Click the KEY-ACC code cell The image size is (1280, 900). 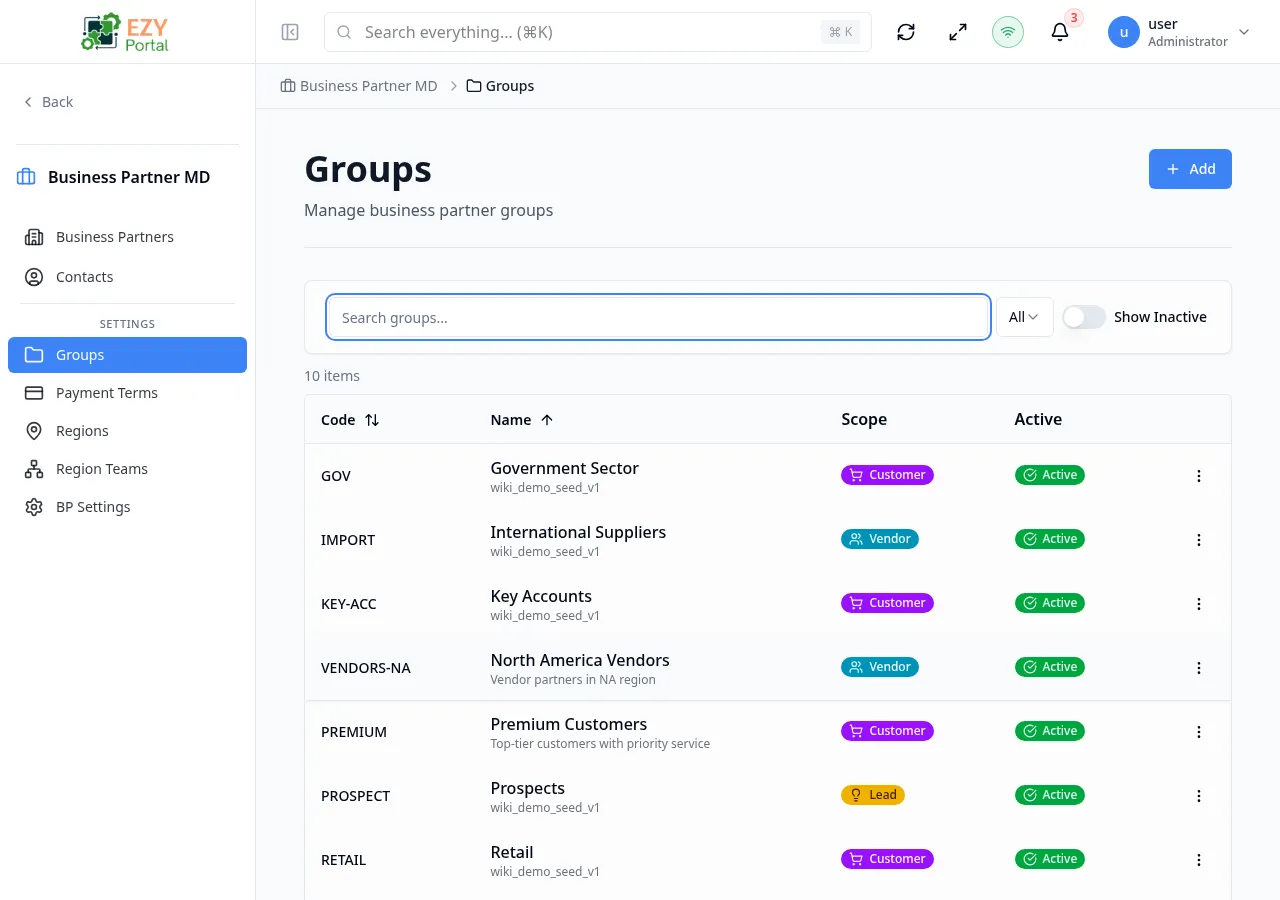[x=349, y=604]
